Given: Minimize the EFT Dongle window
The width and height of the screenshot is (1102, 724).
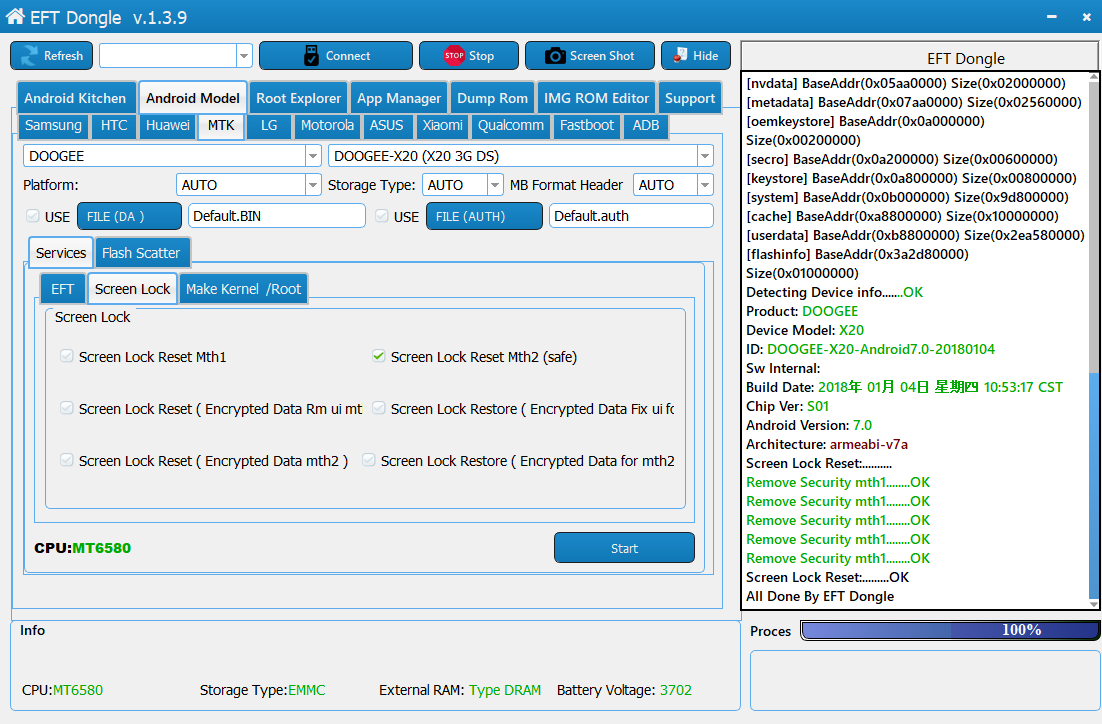Looking at the screenshot, I should [x=1051, y=17].
